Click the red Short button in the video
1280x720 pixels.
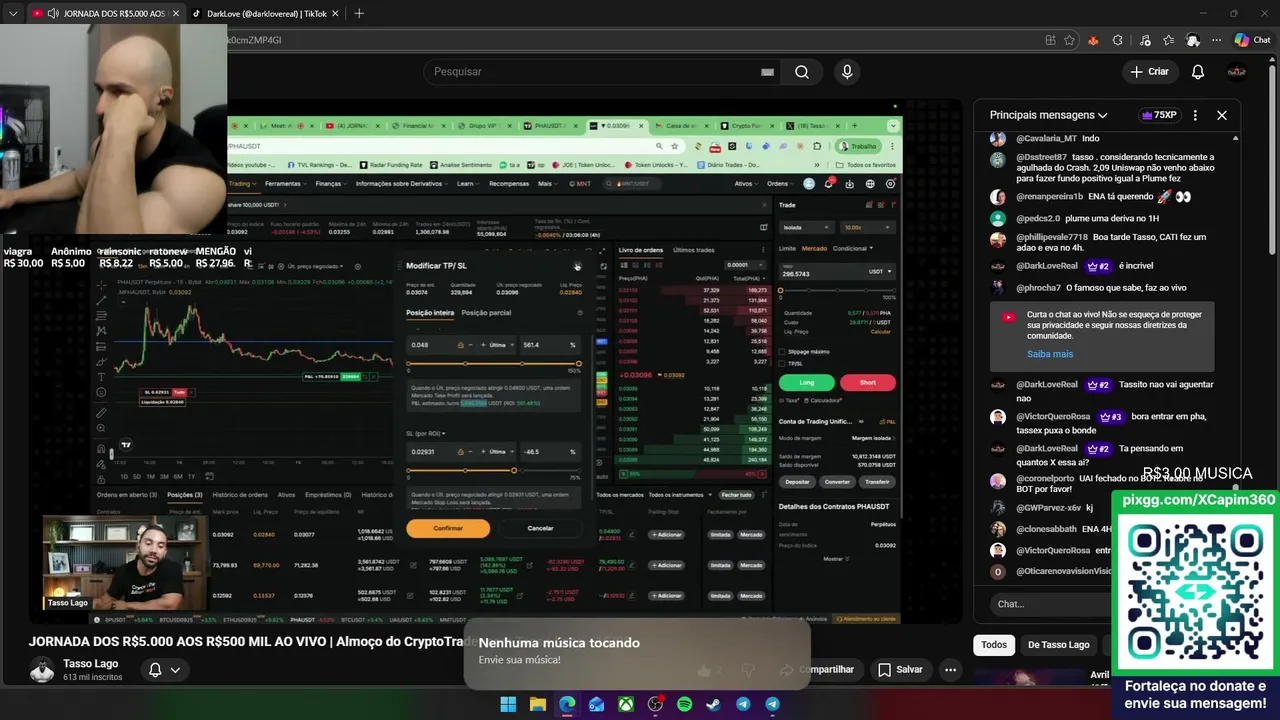(x=868, y=382)
